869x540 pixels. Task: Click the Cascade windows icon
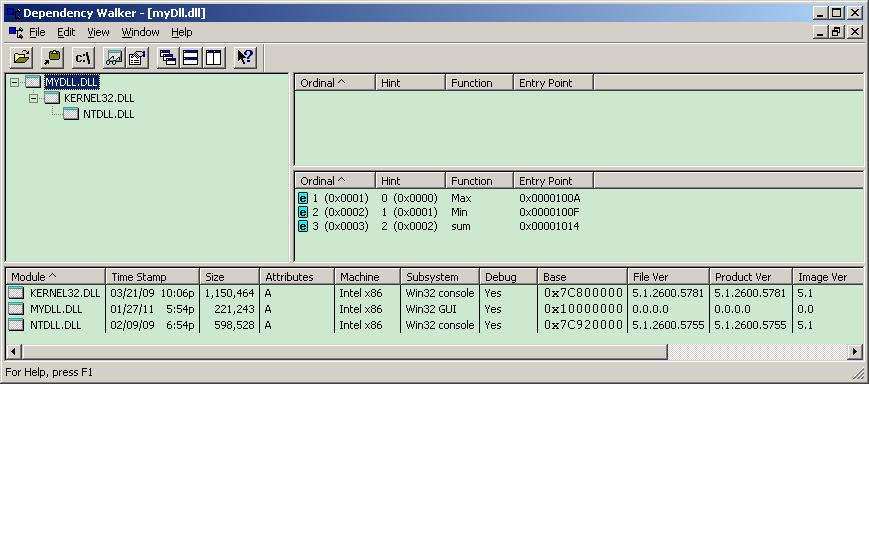168,58
